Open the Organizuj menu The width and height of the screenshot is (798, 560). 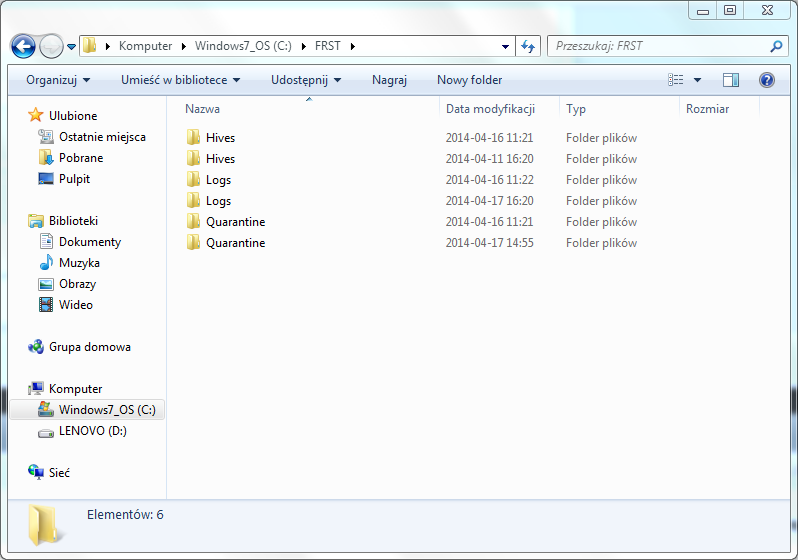pyautogui.click(x=58, y=80)
